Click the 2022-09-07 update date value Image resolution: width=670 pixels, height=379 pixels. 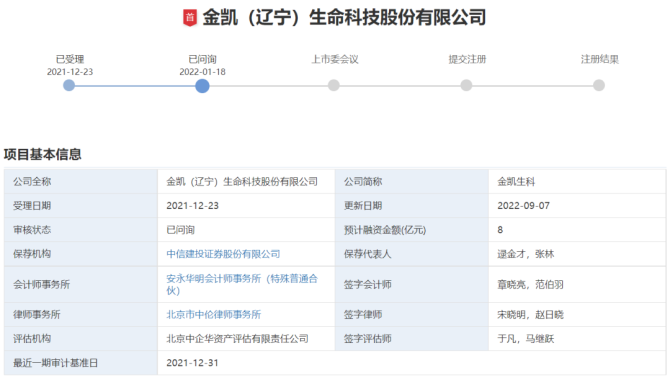(523, 206)
